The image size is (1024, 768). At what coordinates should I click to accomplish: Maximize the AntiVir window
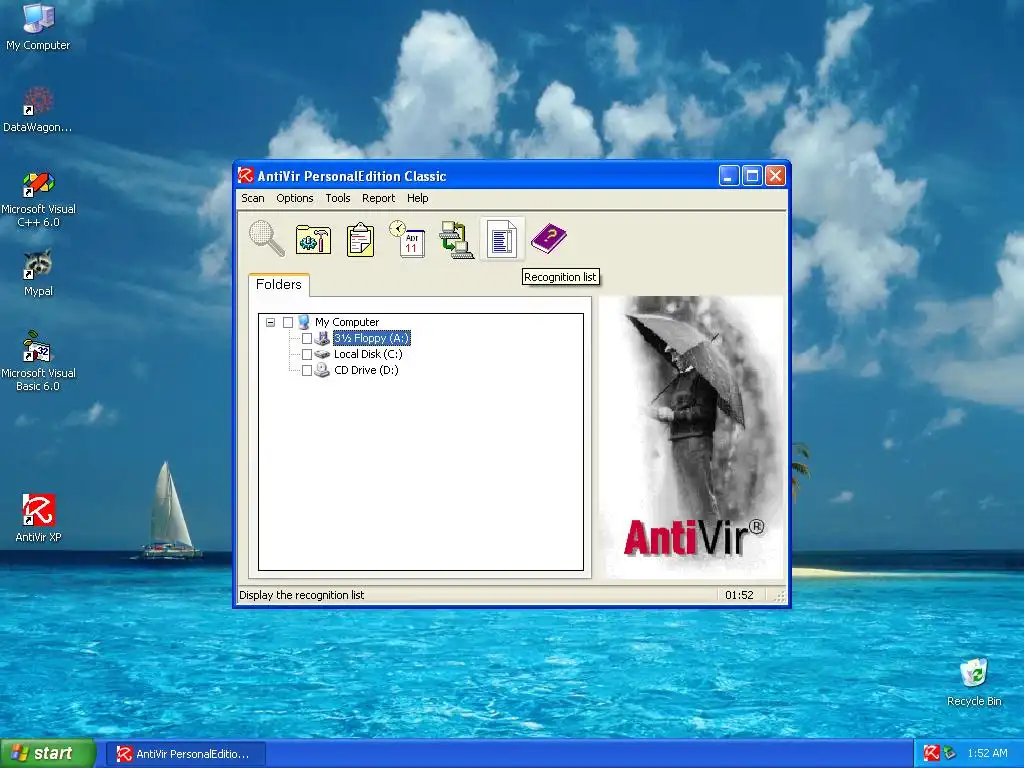[752, 176]
